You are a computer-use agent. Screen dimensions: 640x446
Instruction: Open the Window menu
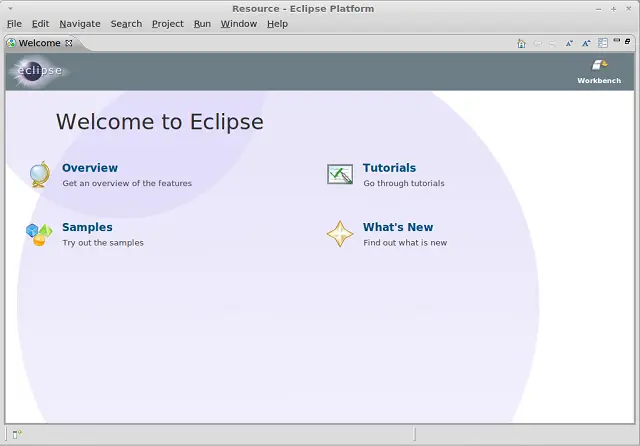[x=239, y=24]
